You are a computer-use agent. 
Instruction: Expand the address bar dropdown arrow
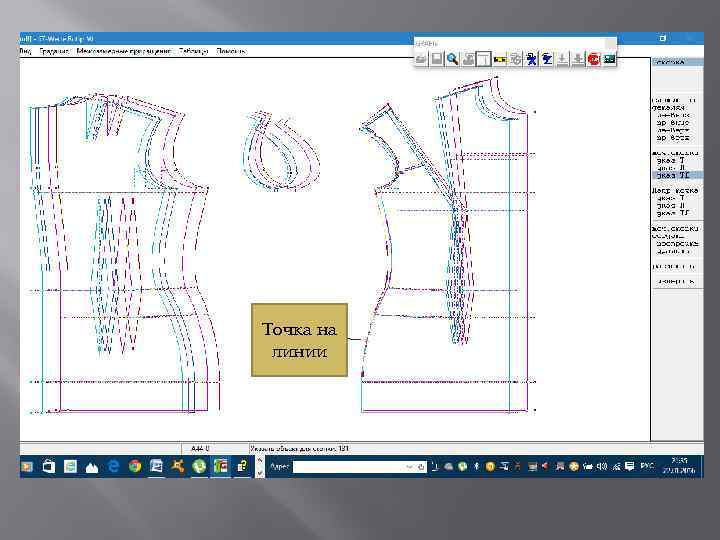coord(410,467)
